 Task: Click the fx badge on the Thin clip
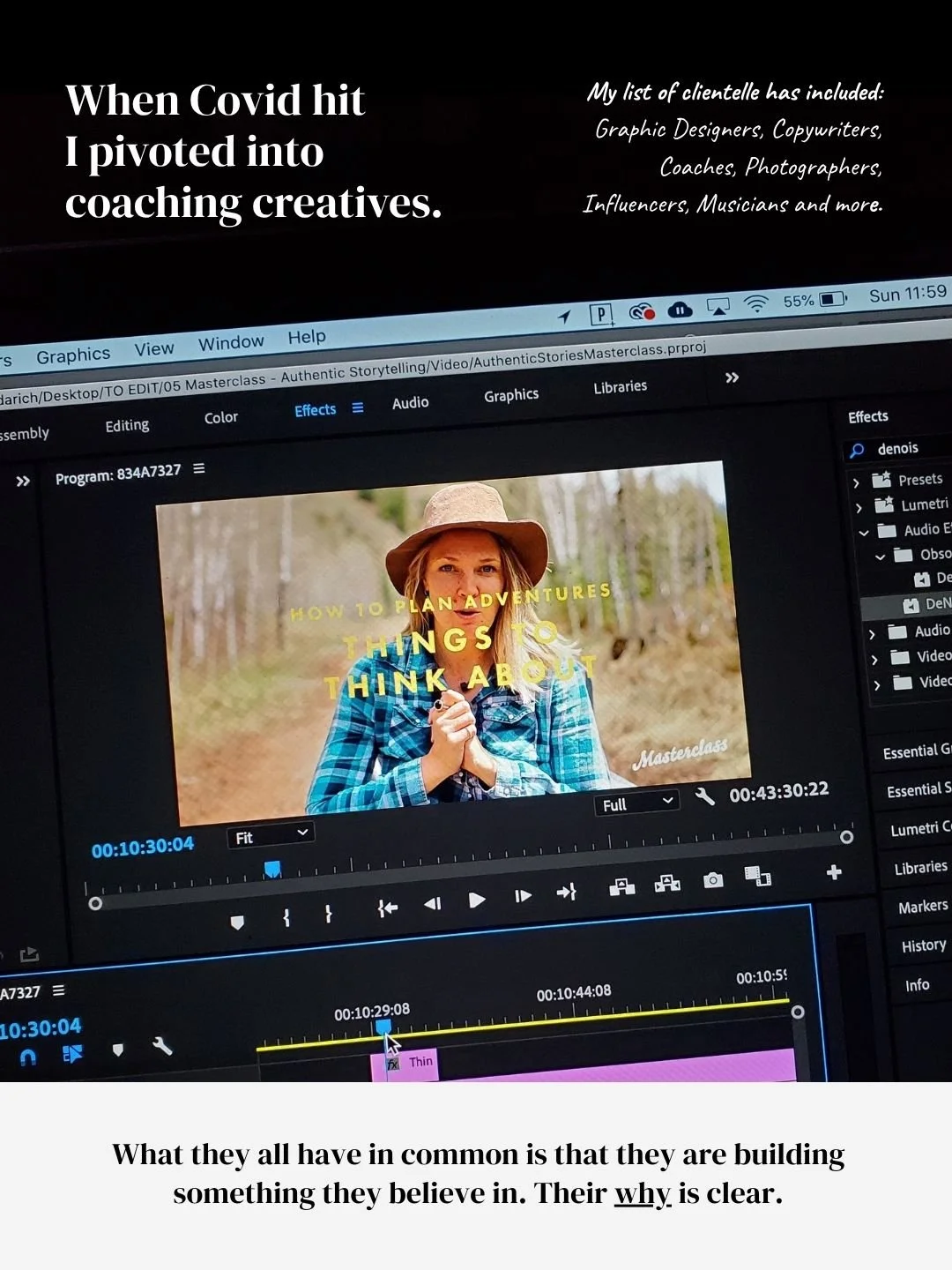point(393,1064)
